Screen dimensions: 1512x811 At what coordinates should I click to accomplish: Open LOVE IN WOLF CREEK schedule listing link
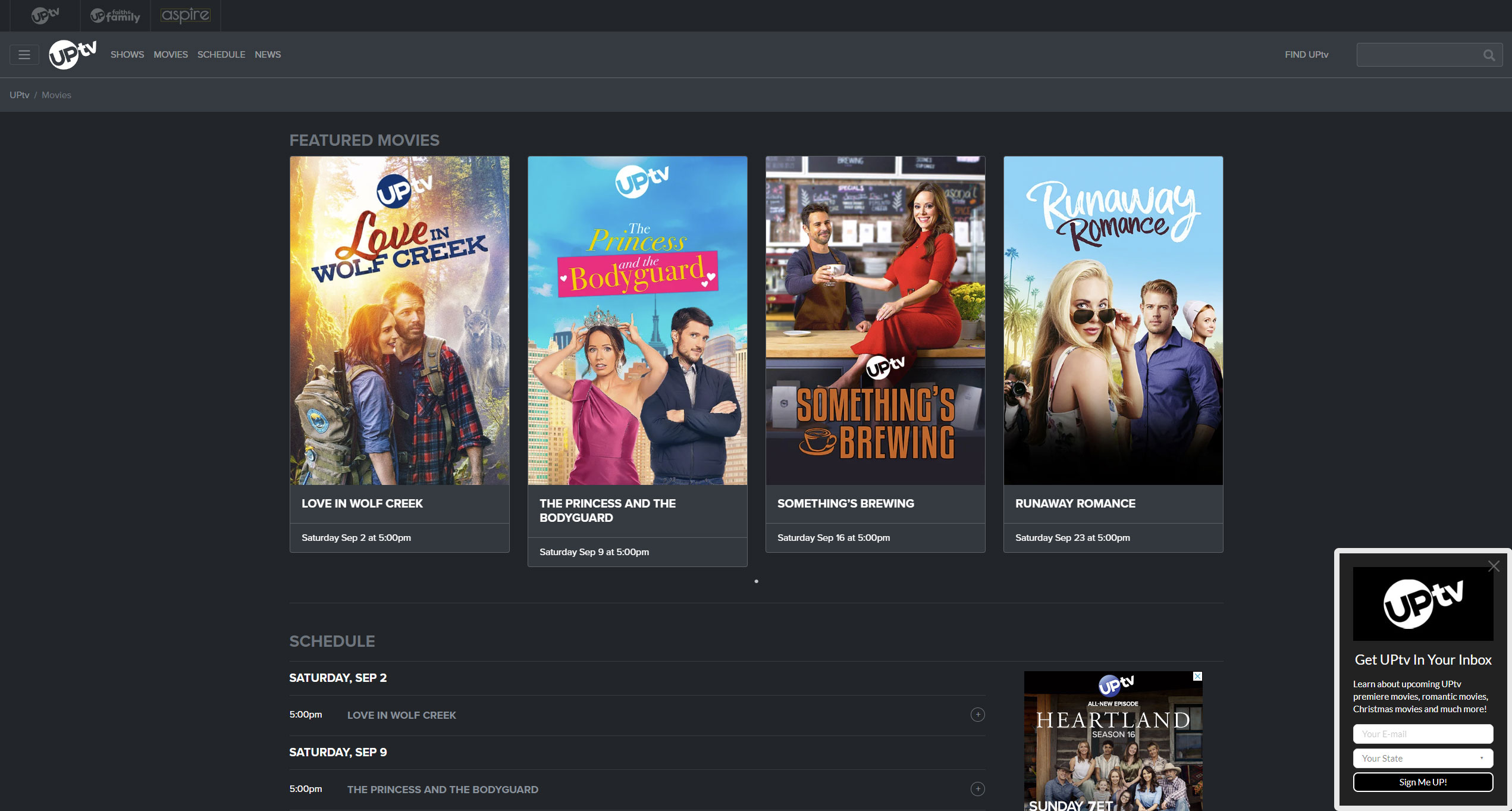pos(401,715)
